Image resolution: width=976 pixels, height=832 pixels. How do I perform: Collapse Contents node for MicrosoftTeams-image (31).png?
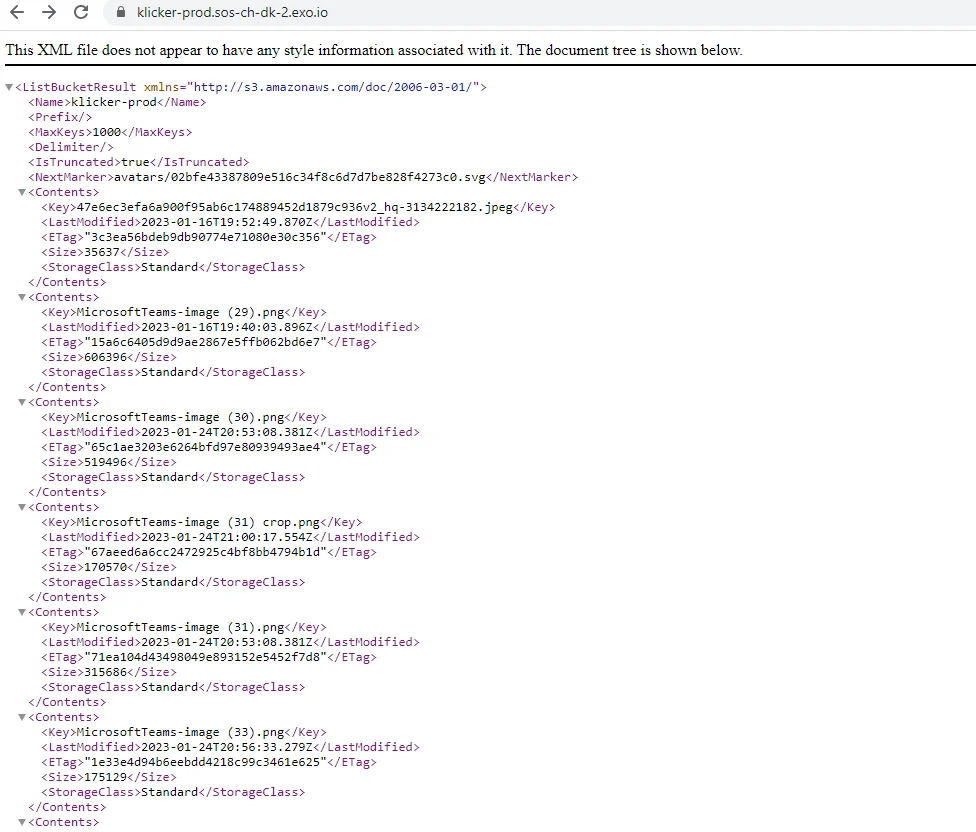pyautogui.click(x=22, y=612)
